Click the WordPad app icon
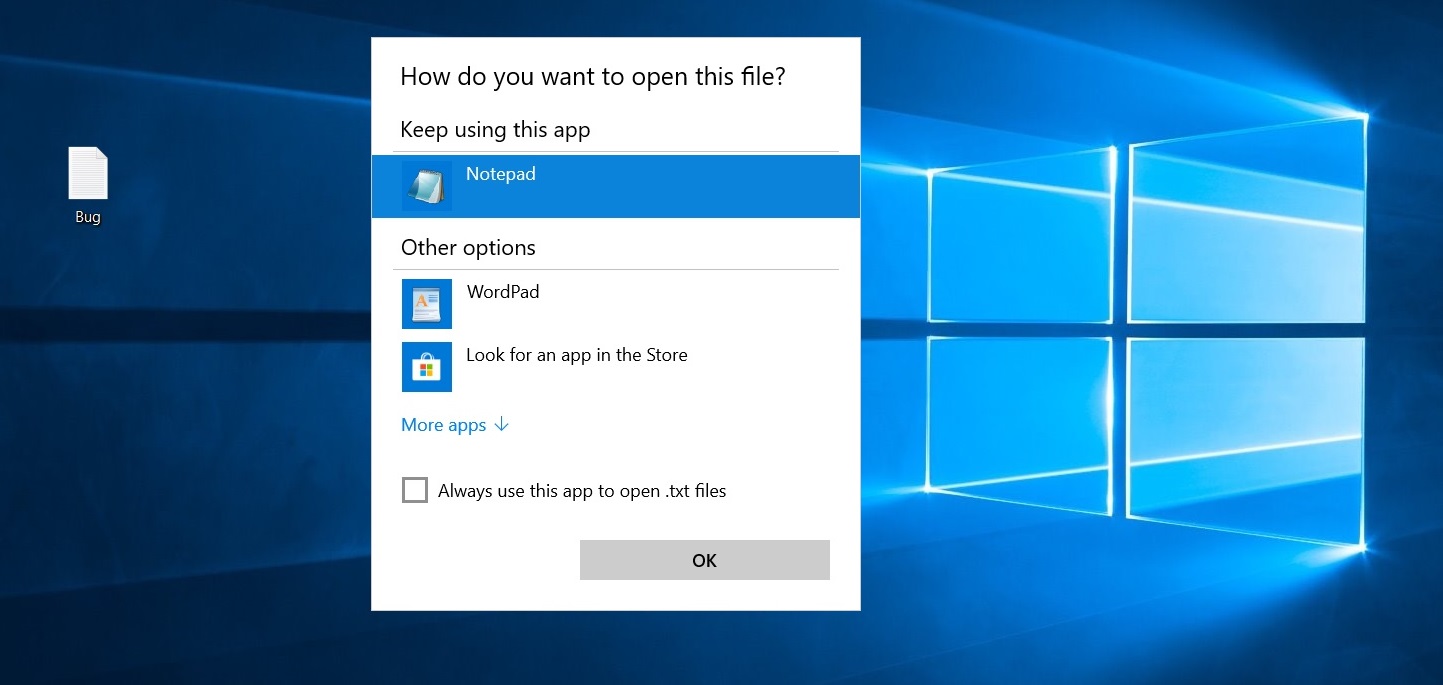Viewport: 1443px width, 685px height. pyautogui.click(x=426, y=304)
